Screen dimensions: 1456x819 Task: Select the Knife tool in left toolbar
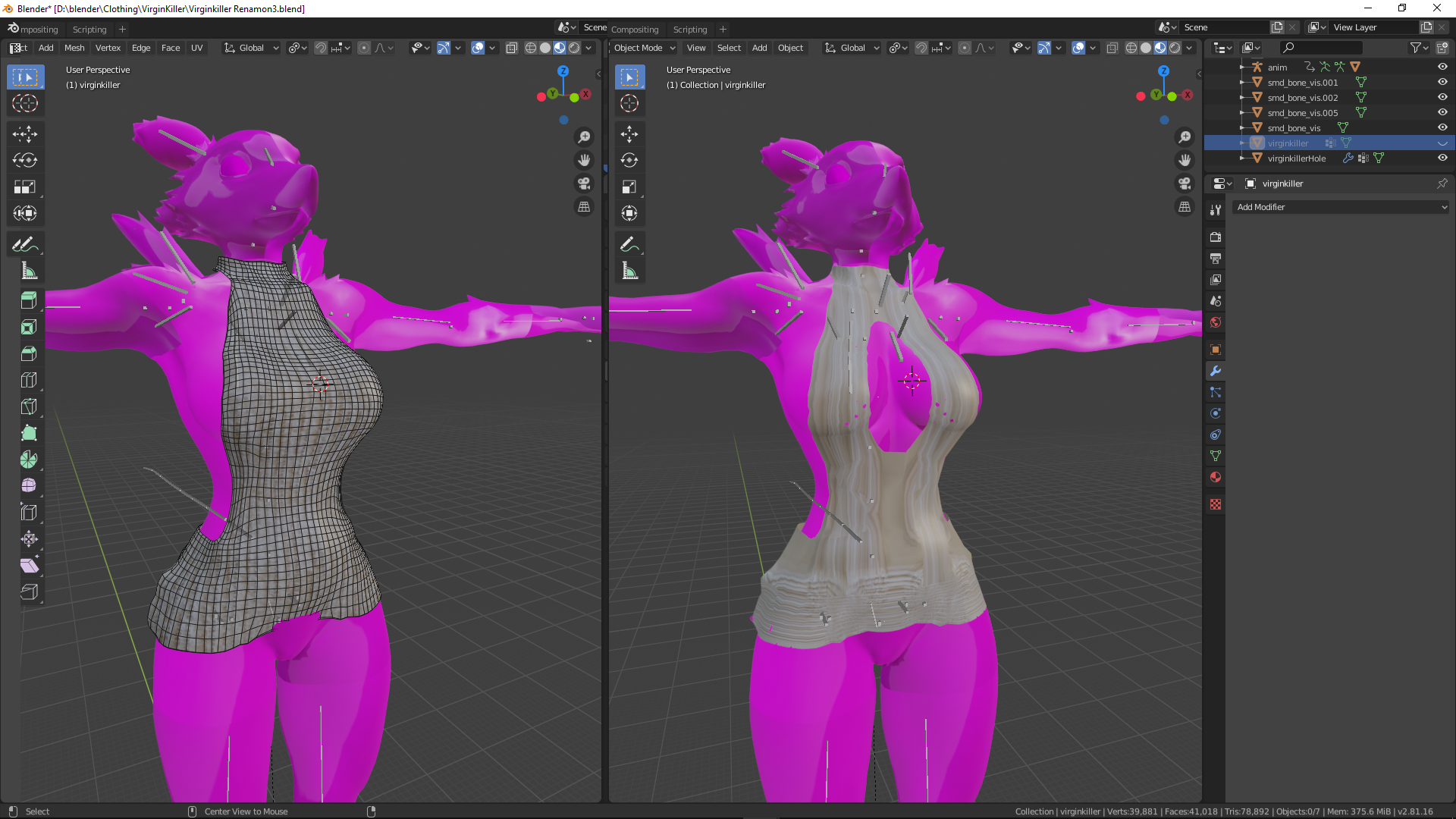29,406
